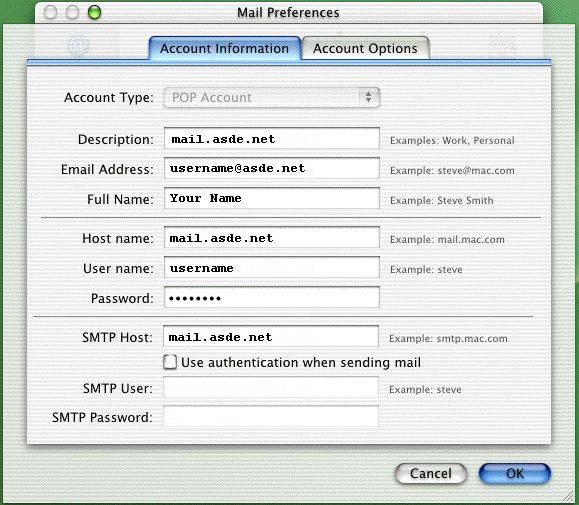Click the window resize grip icon
The image size is (579, 505).
(568, 495)
